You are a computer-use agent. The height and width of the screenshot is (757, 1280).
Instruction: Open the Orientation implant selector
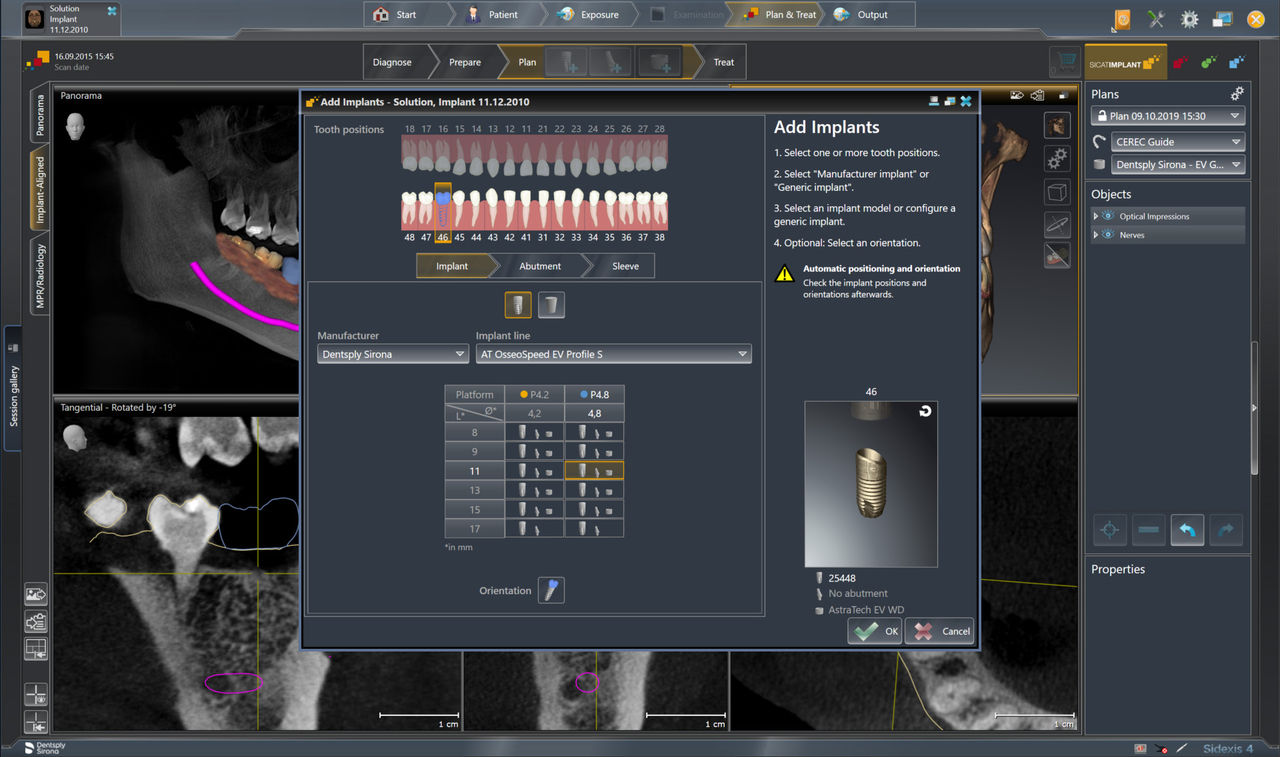[x=551, y=589]
